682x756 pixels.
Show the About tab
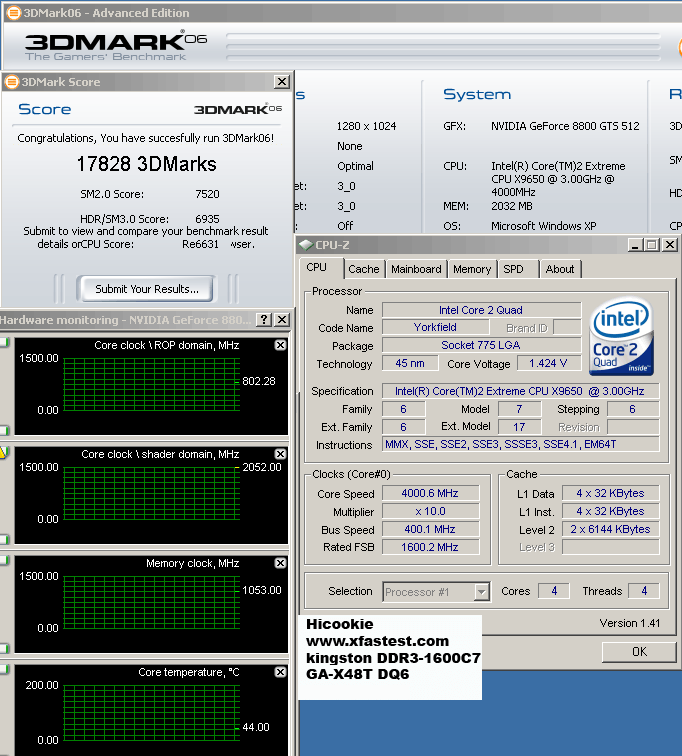560,269
